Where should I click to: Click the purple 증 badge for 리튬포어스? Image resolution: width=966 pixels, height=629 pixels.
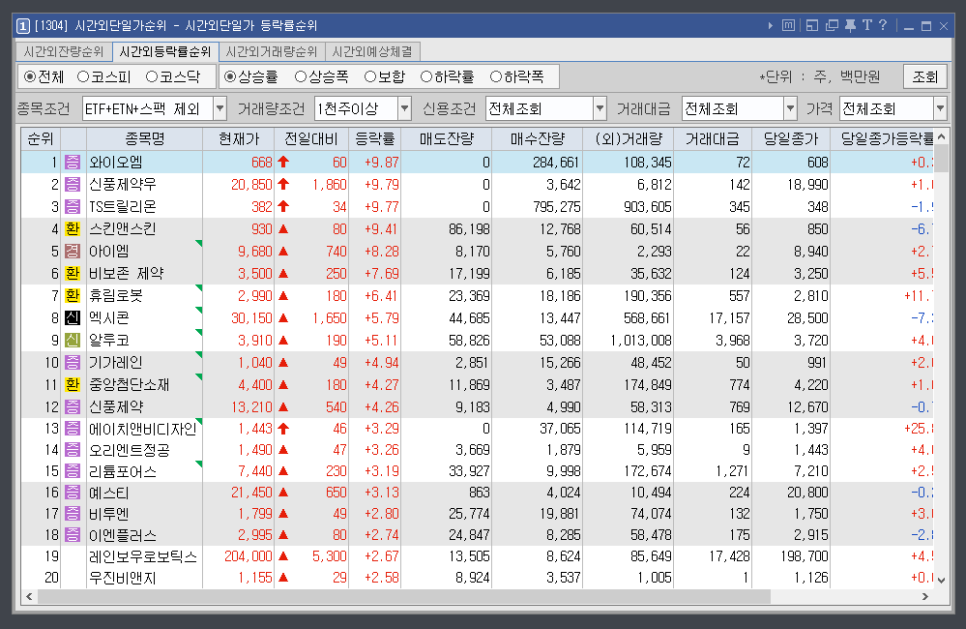pos(73,471)
